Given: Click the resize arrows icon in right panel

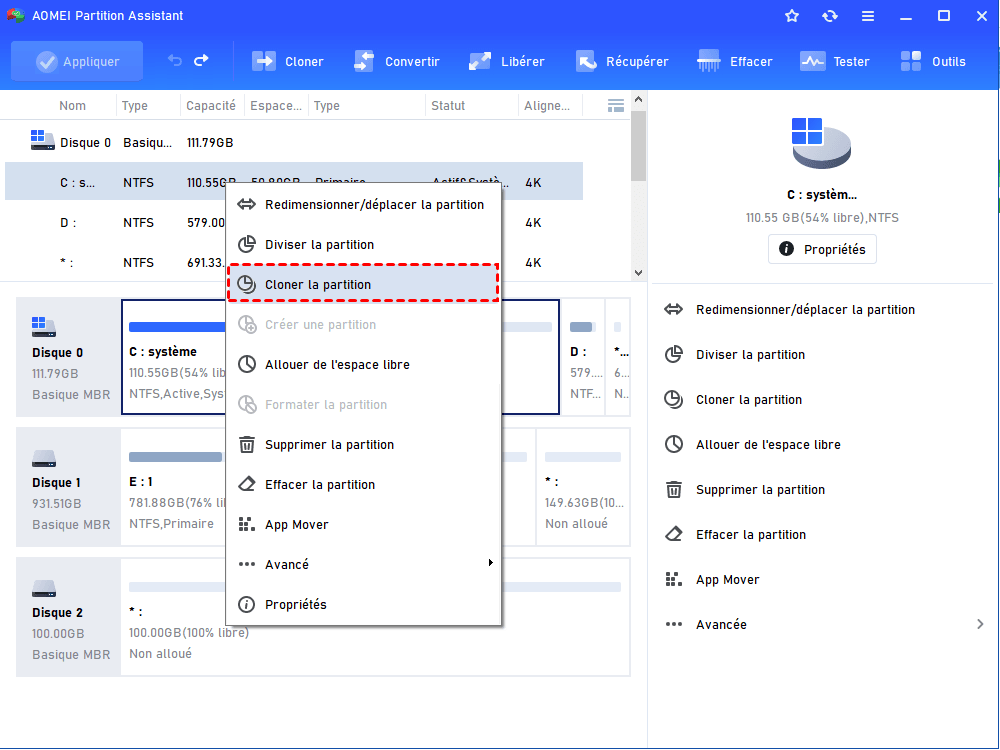Looking at the screenshot, I should [673, 310].
